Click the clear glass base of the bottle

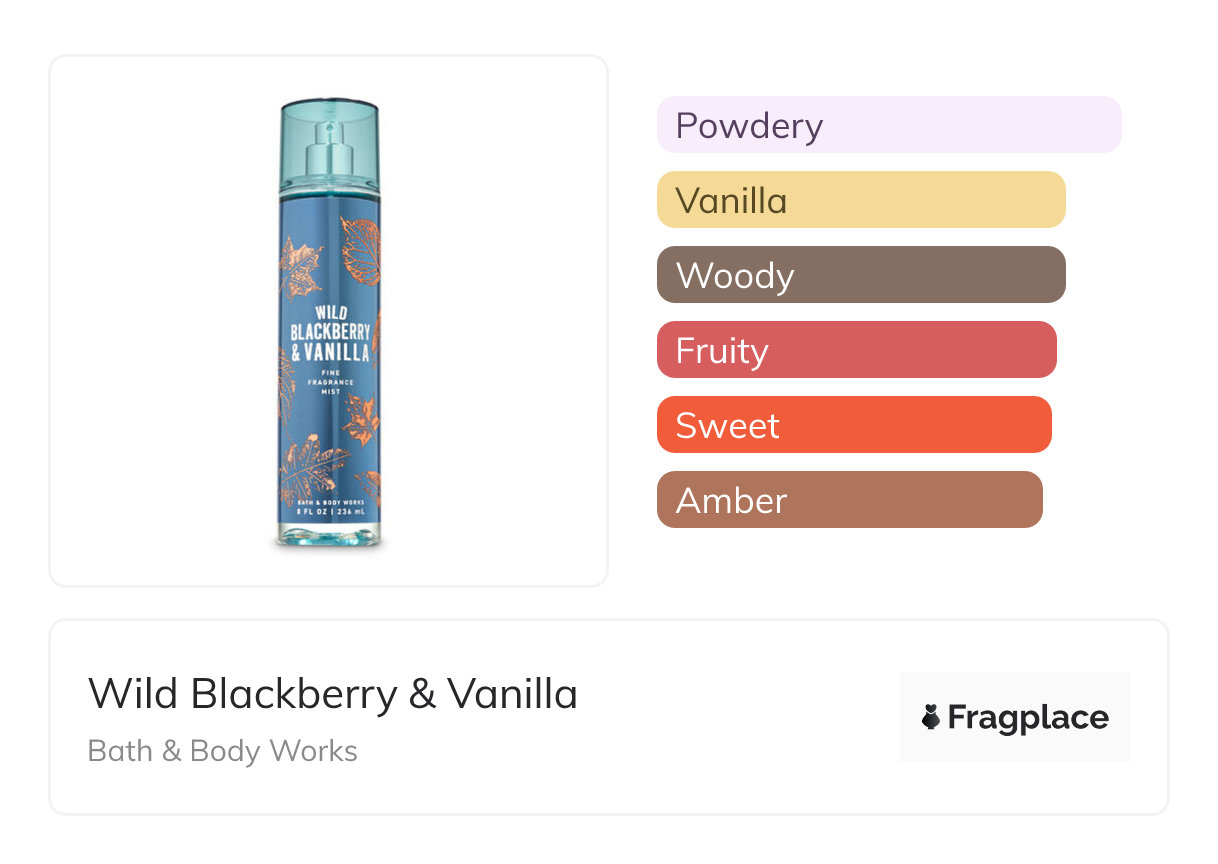(x=329, y=533)
